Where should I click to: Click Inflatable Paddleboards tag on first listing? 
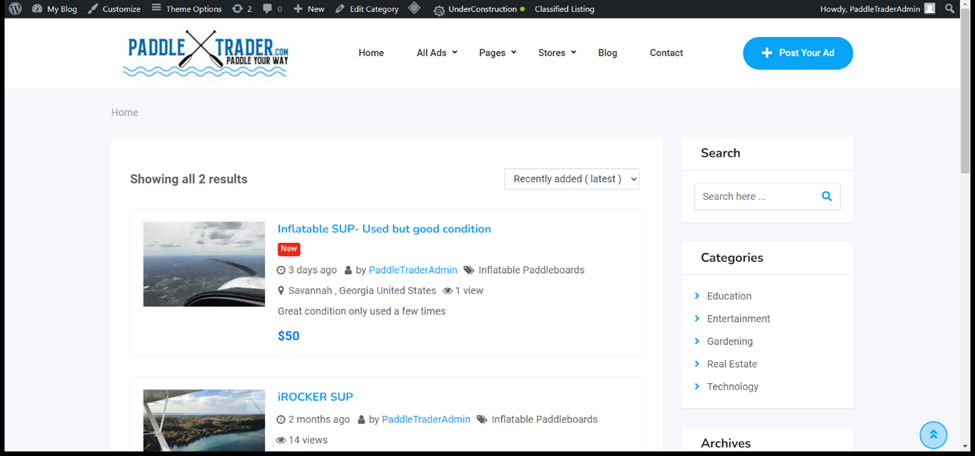(x=531, y=270)
